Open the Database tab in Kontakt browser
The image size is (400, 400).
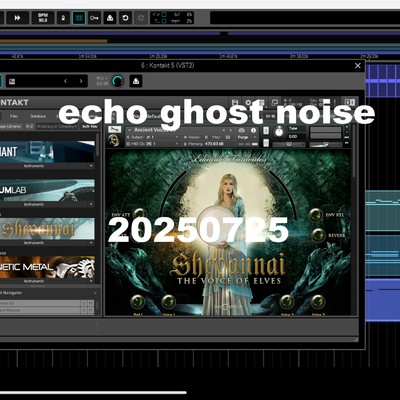click(38, 116)
